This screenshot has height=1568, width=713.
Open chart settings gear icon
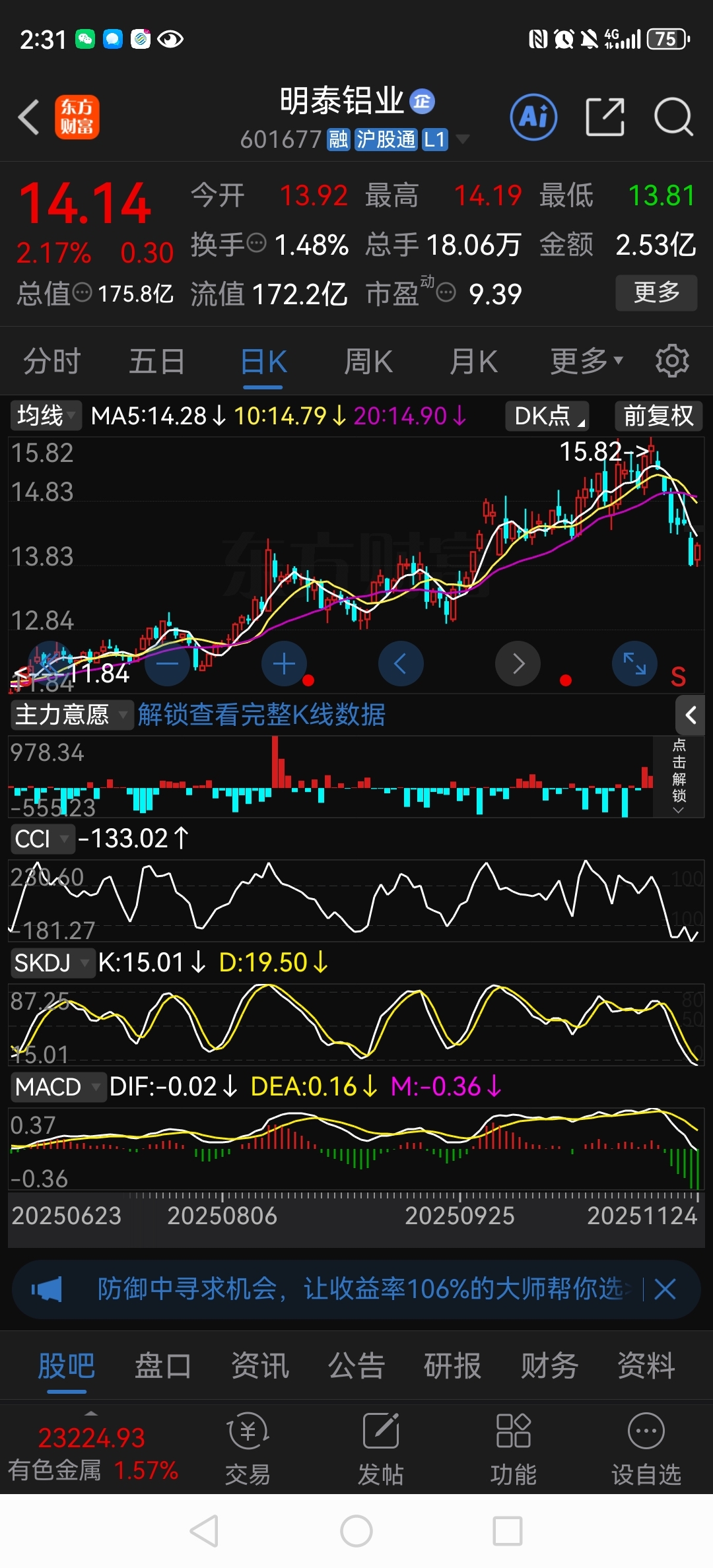(672, 361)
